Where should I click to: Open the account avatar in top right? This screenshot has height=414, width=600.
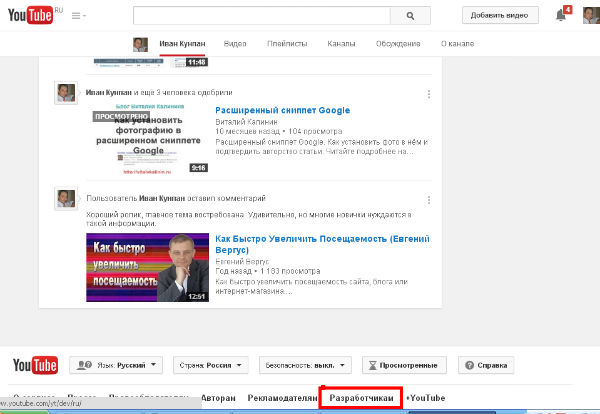point(591,15)
